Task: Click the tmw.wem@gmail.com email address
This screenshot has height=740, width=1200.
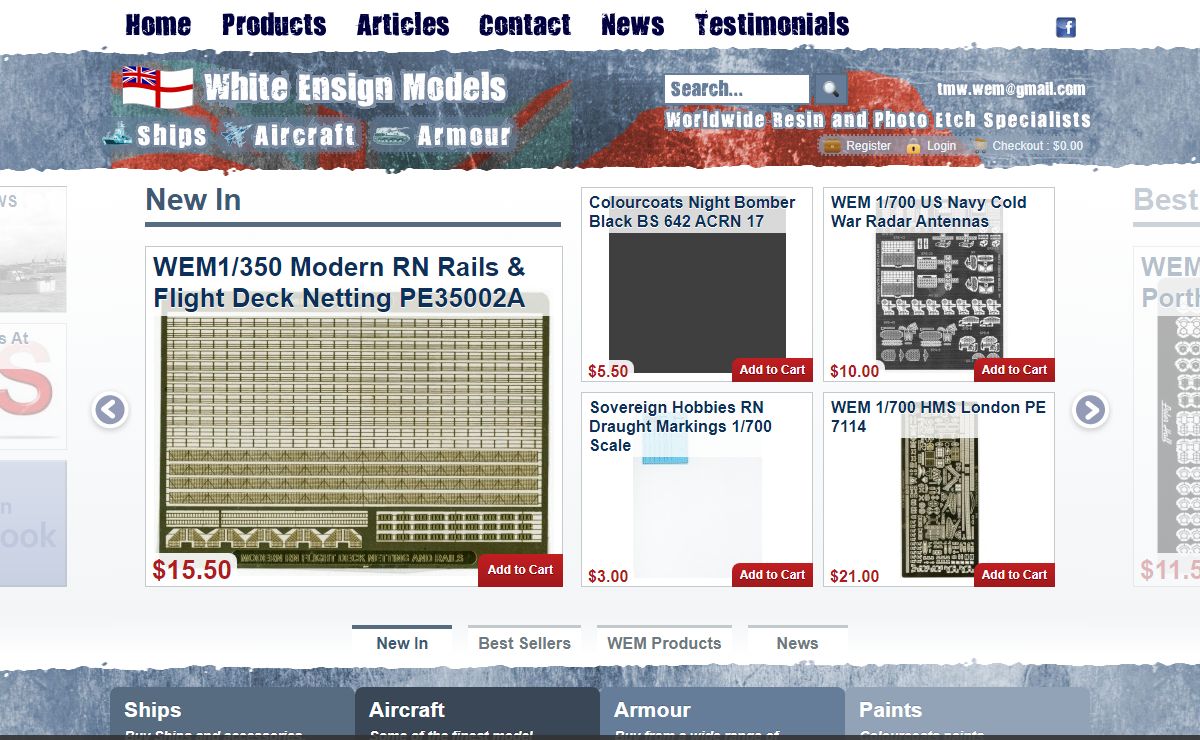Action: point(1011,89)
